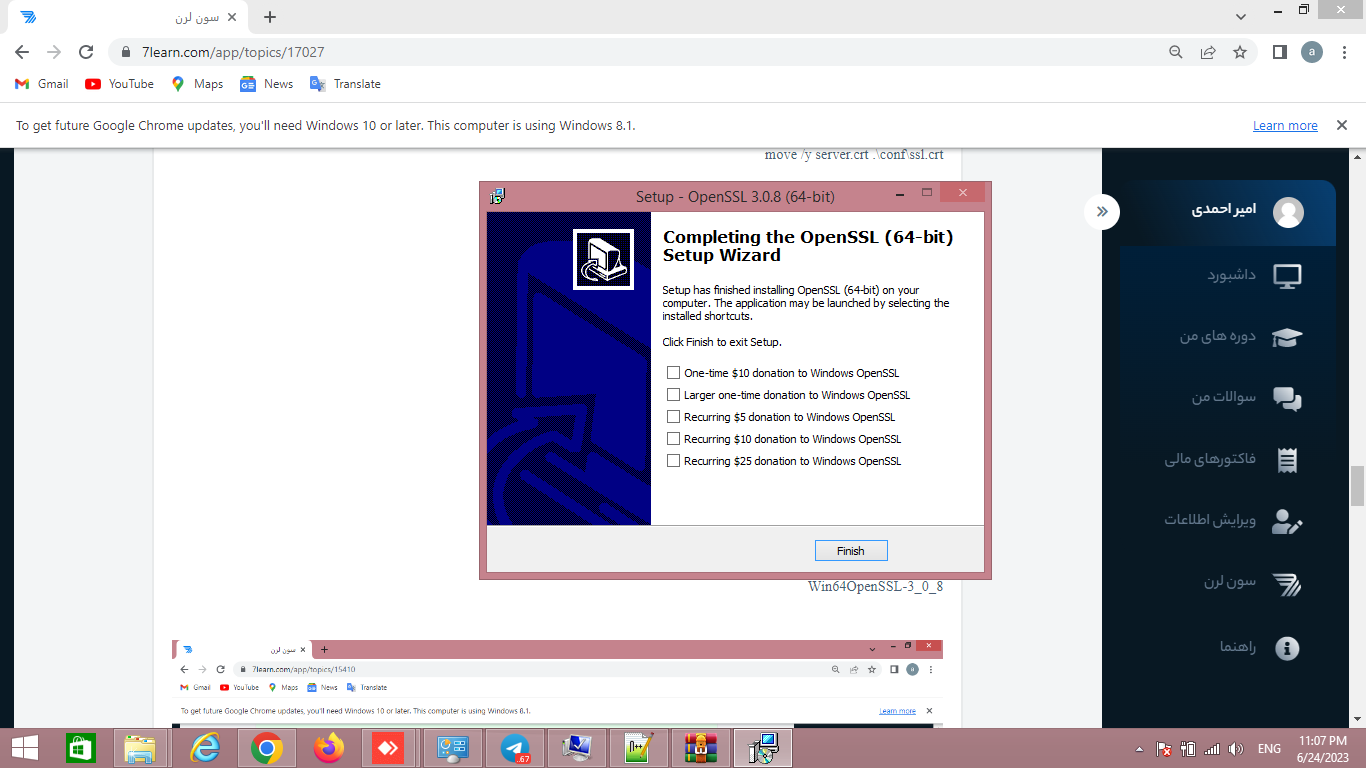Click the graduation cap icon in sidebar

click(x=1287, y=338)
